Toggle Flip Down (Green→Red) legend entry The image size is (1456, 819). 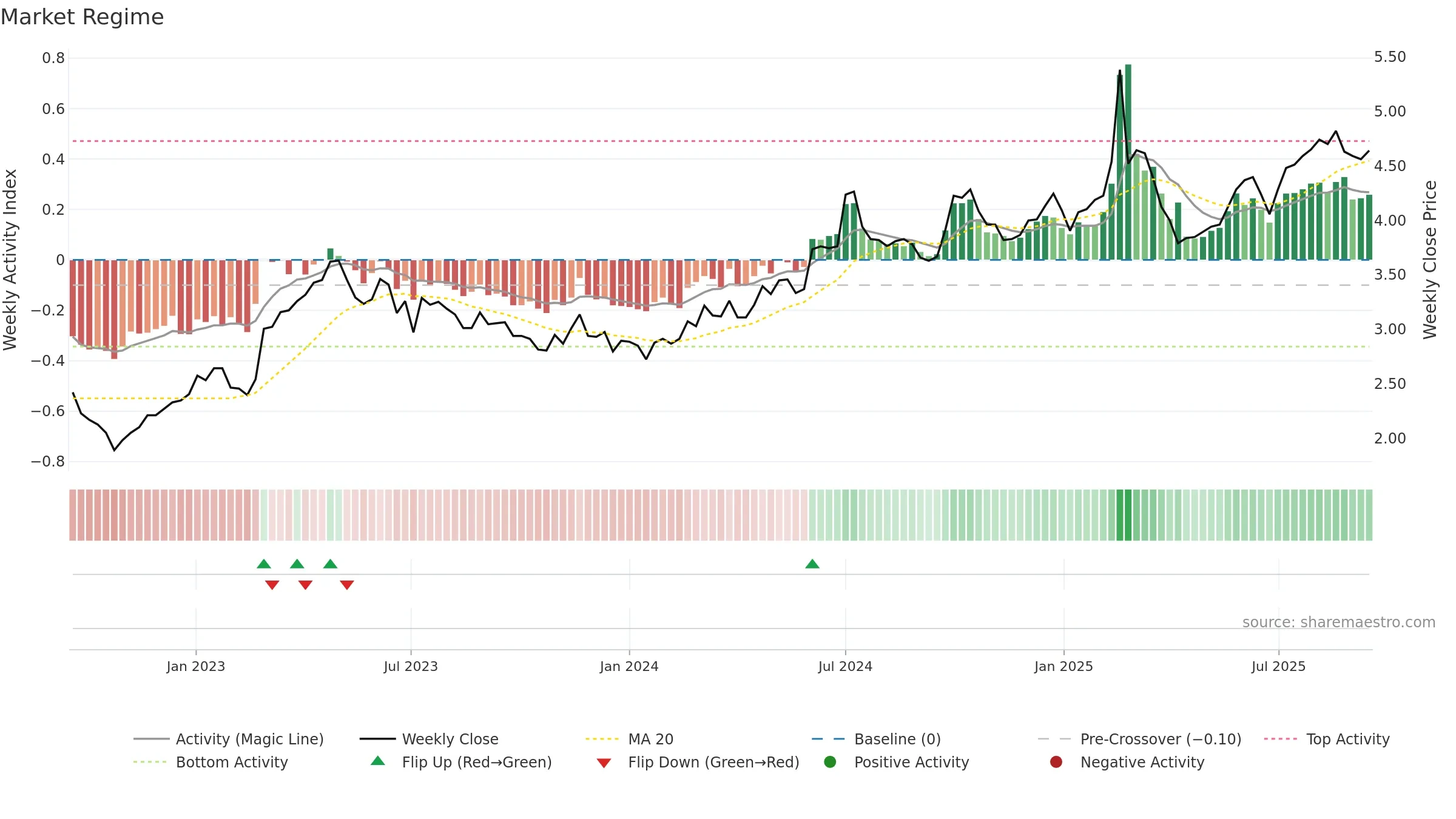(x=698, y=762)
